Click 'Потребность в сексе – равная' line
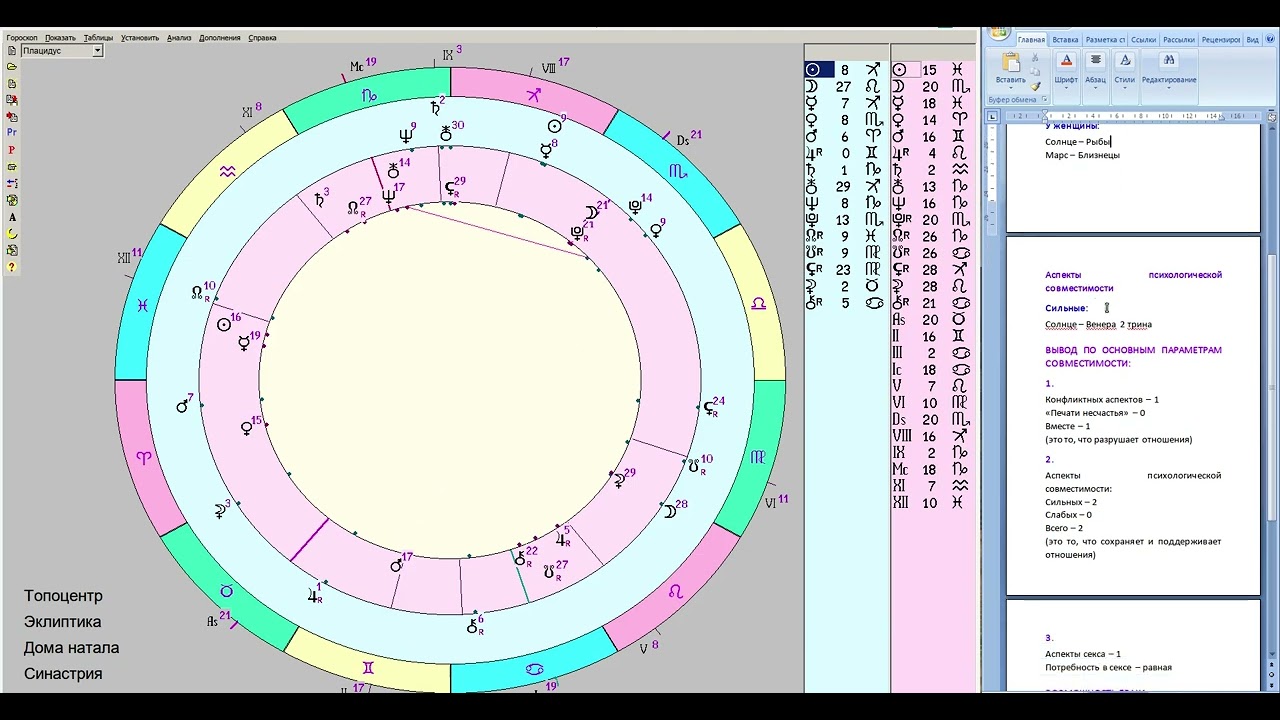1280x720 pixels. point(1108,667)
